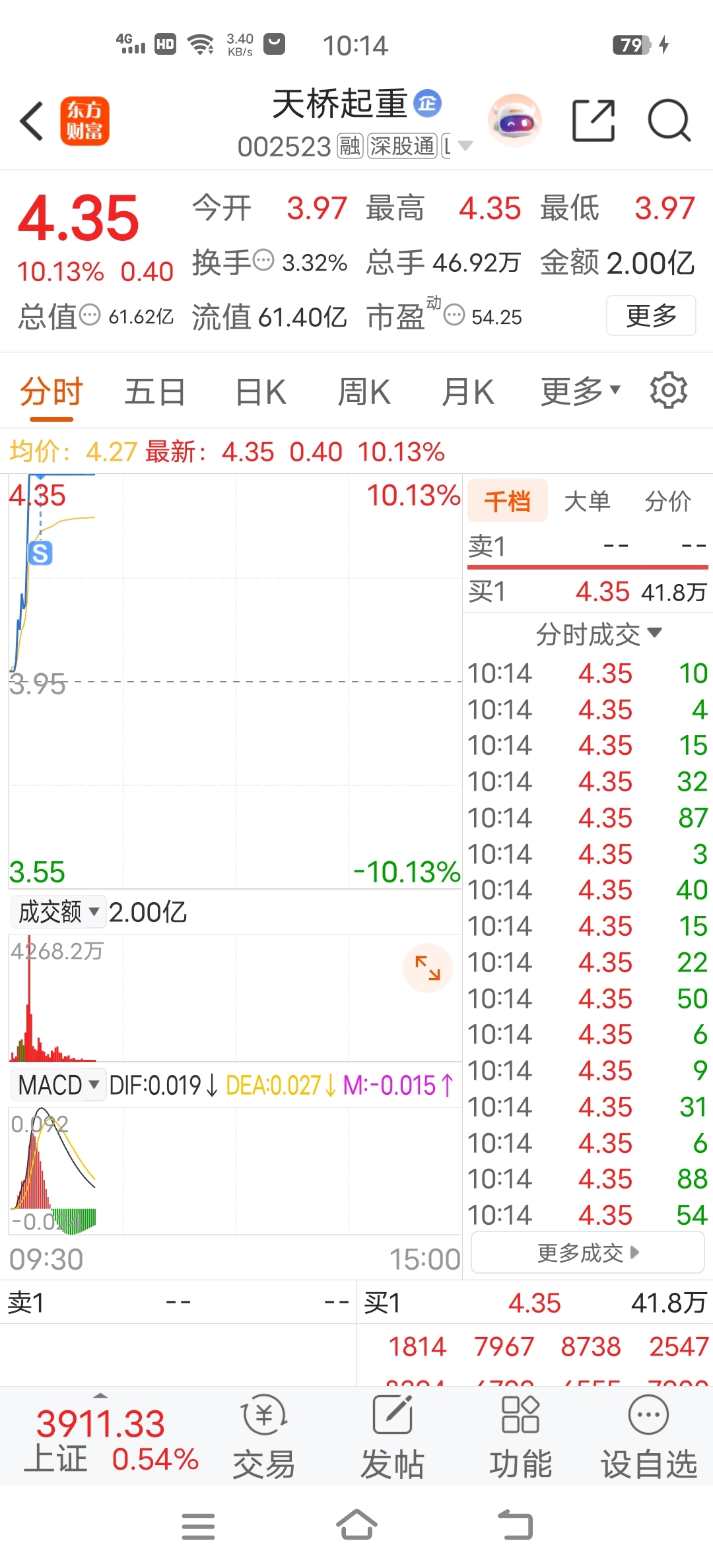Switch to the 五日 tab
The height and width of the screenshot is (1568, 713).
pos(154,391)
